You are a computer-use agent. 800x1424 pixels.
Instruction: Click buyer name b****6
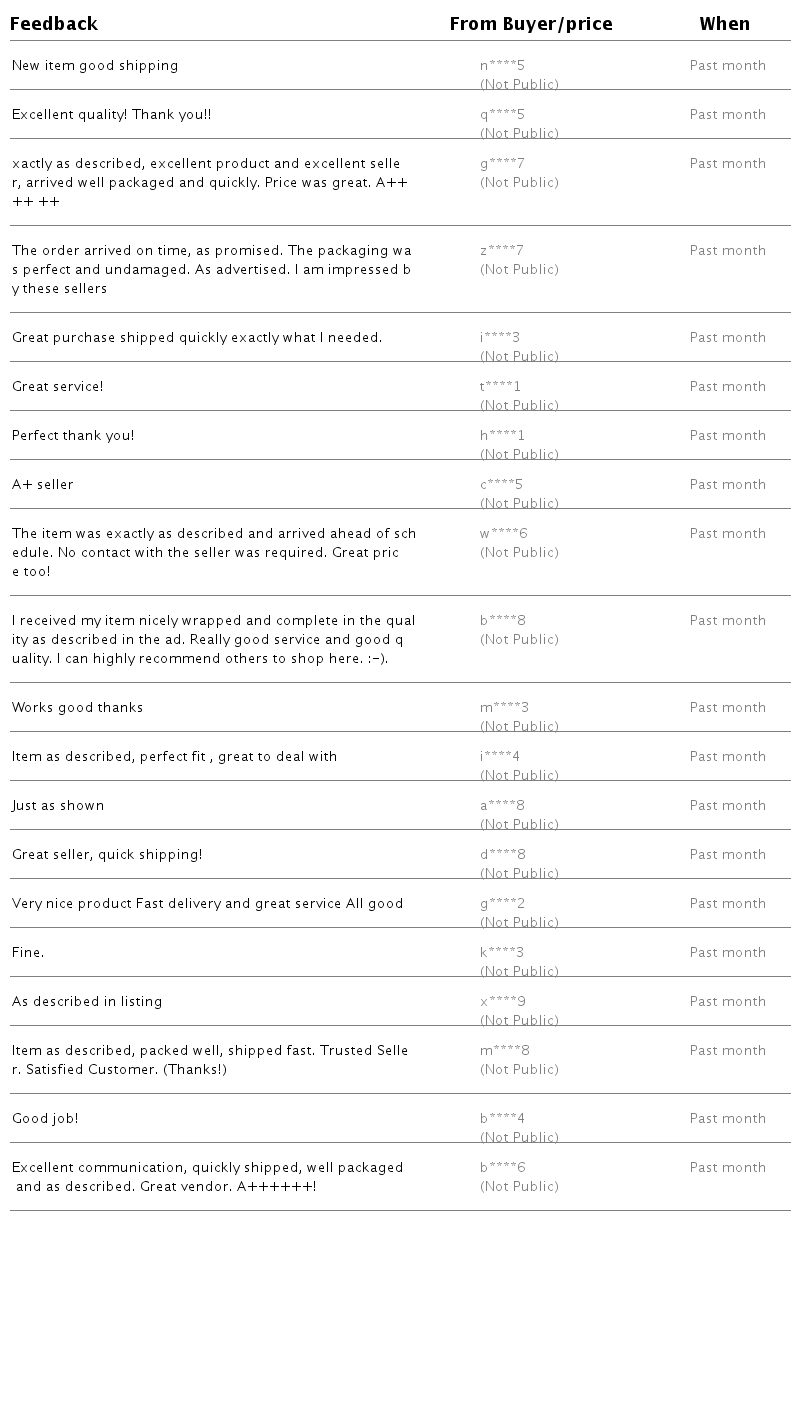point(503,1168)
